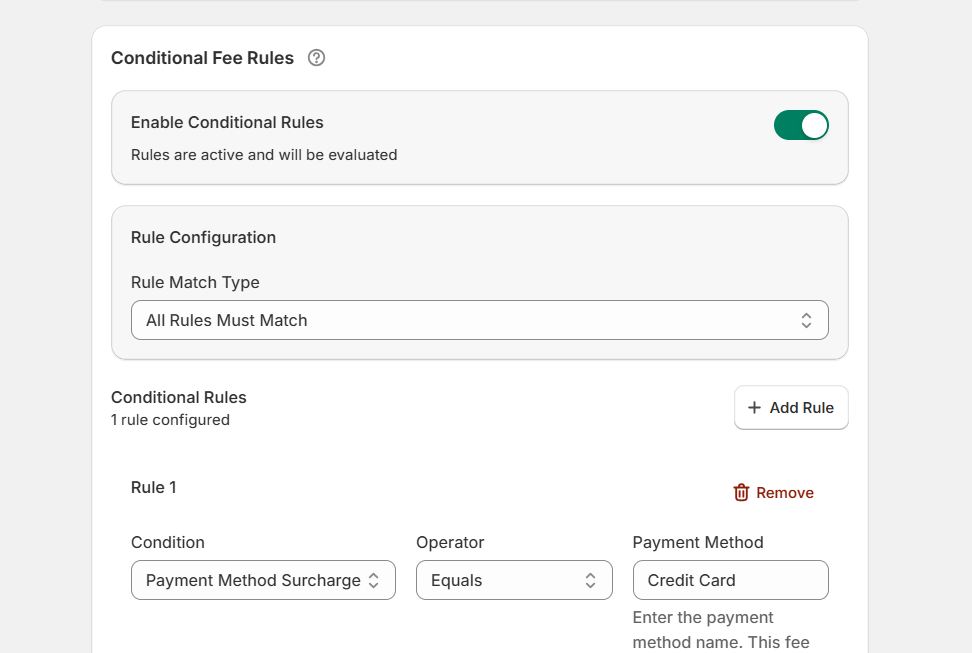This screenshot has height=653, width=972.
Task: Click the Conditional Rules section heading
Action: click(179, 397)
